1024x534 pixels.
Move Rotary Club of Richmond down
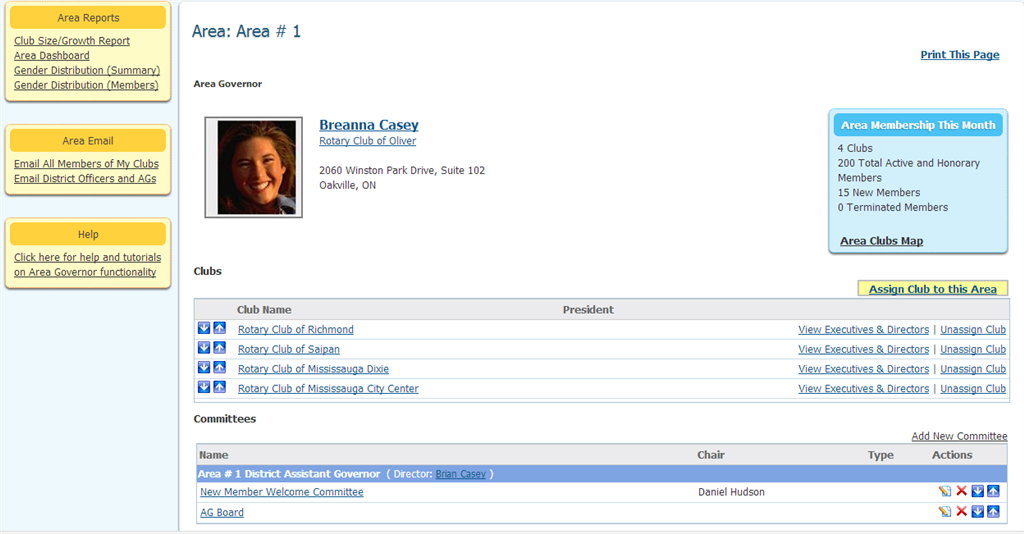(204, 328)
